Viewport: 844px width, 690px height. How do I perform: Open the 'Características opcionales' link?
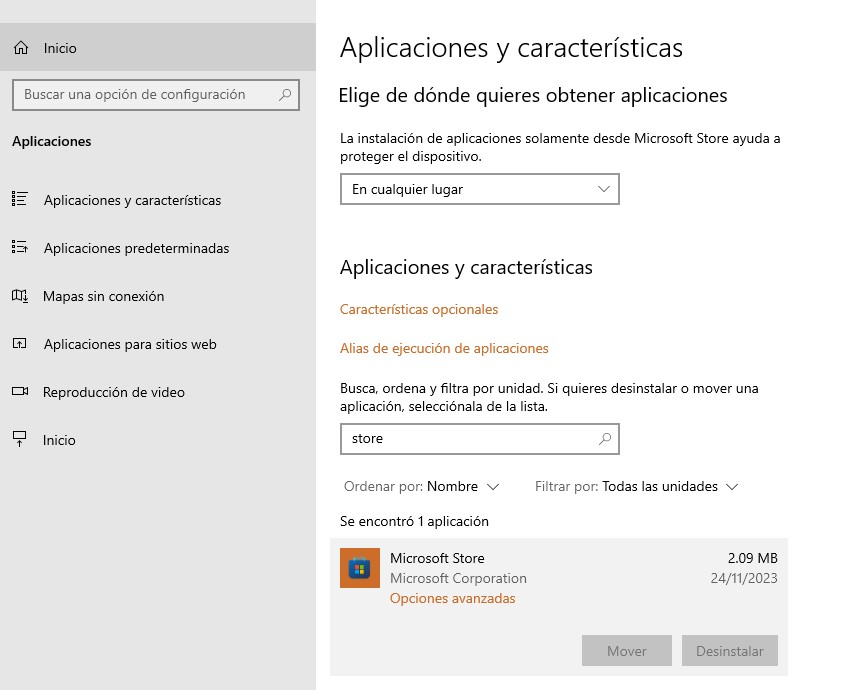point(419,309)
